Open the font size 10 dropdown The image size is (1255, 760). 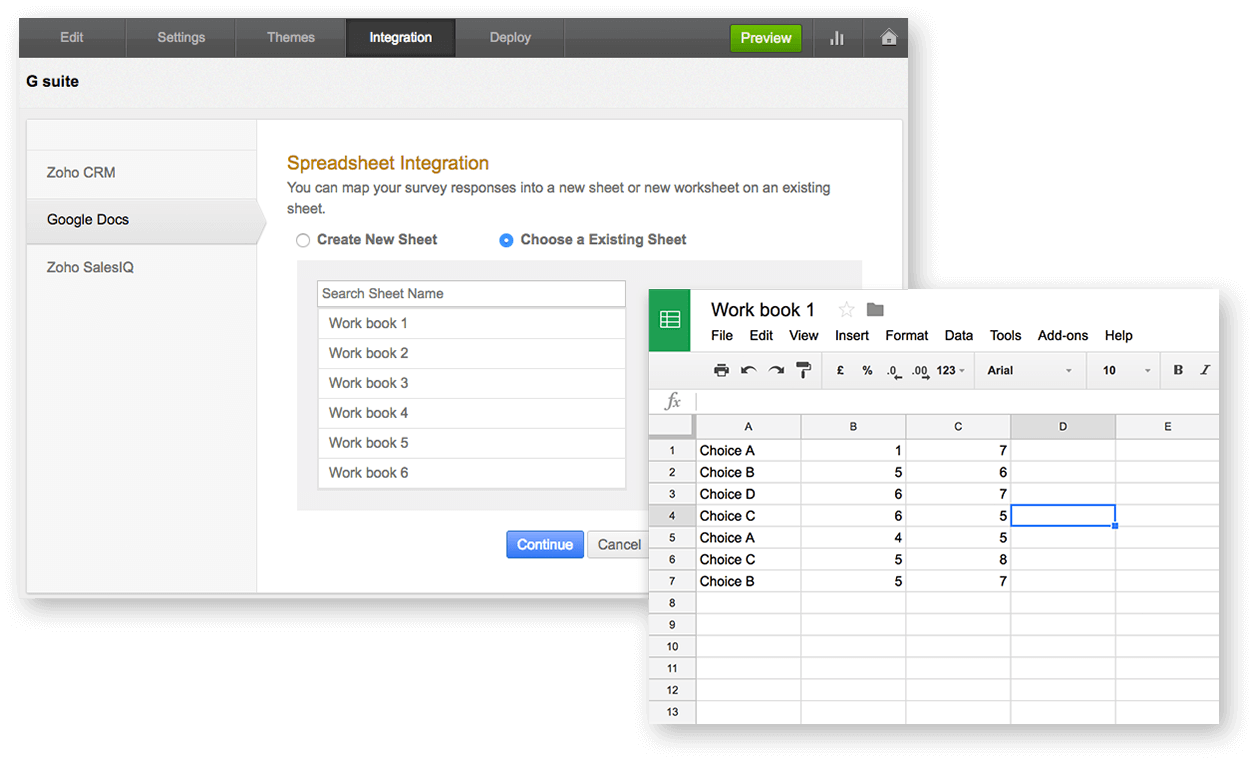pyautogui.click(x=1122, y=370)
